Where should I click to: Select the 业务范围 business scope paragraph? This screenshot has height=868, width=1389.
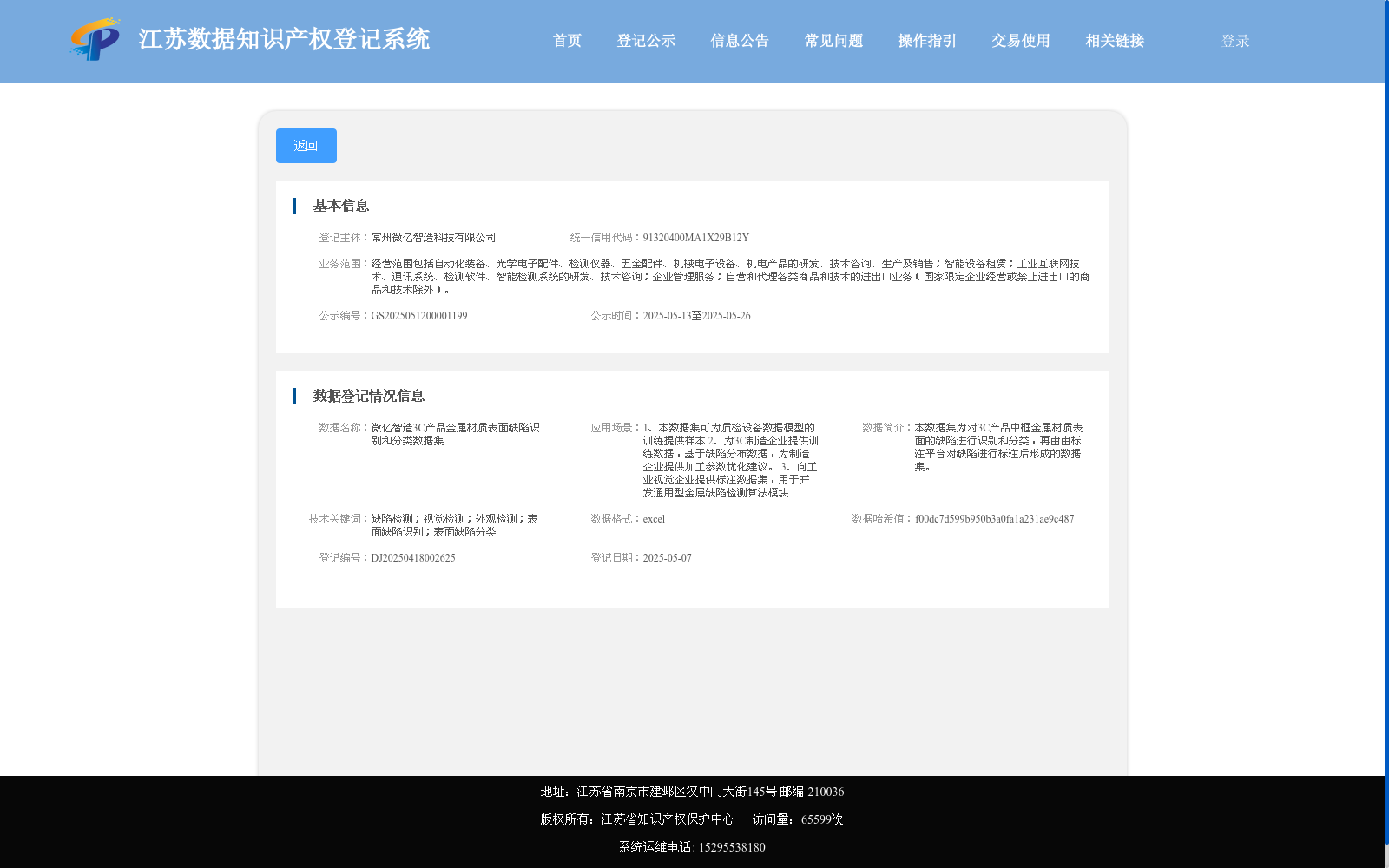click(731, 277)
